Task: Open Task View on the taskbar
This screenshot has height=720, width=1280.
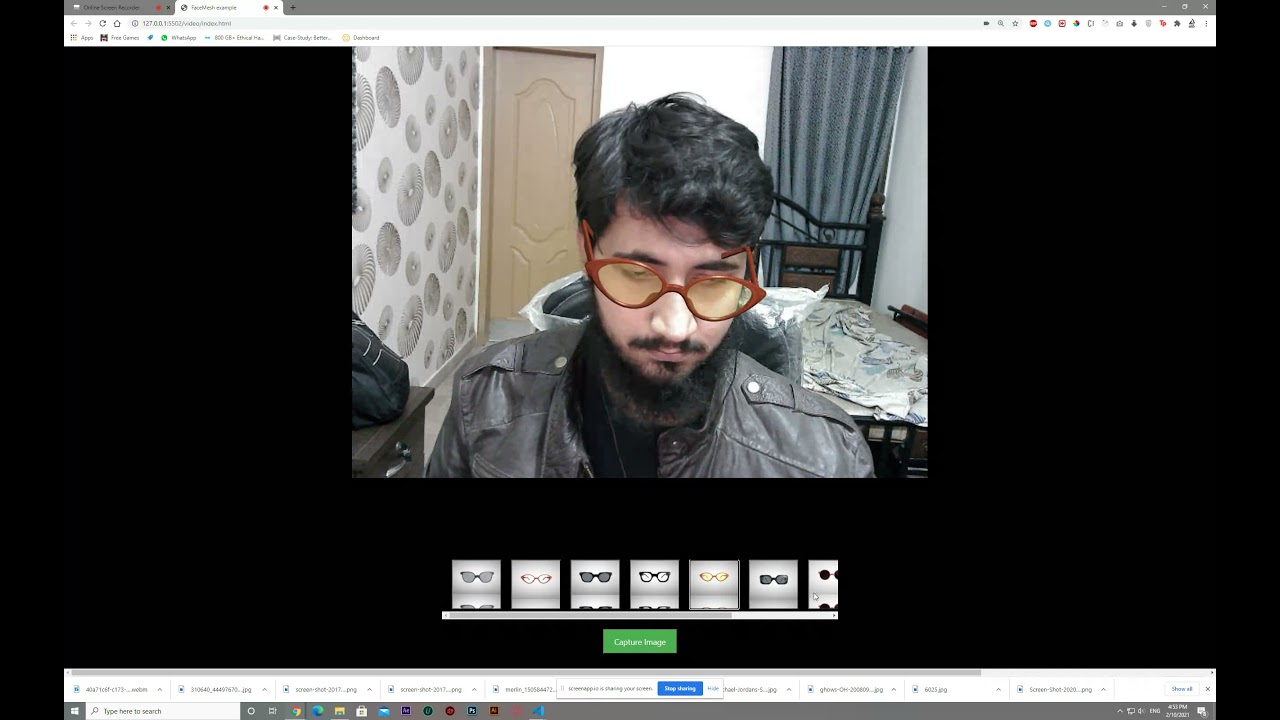Action: click(273, 711)
